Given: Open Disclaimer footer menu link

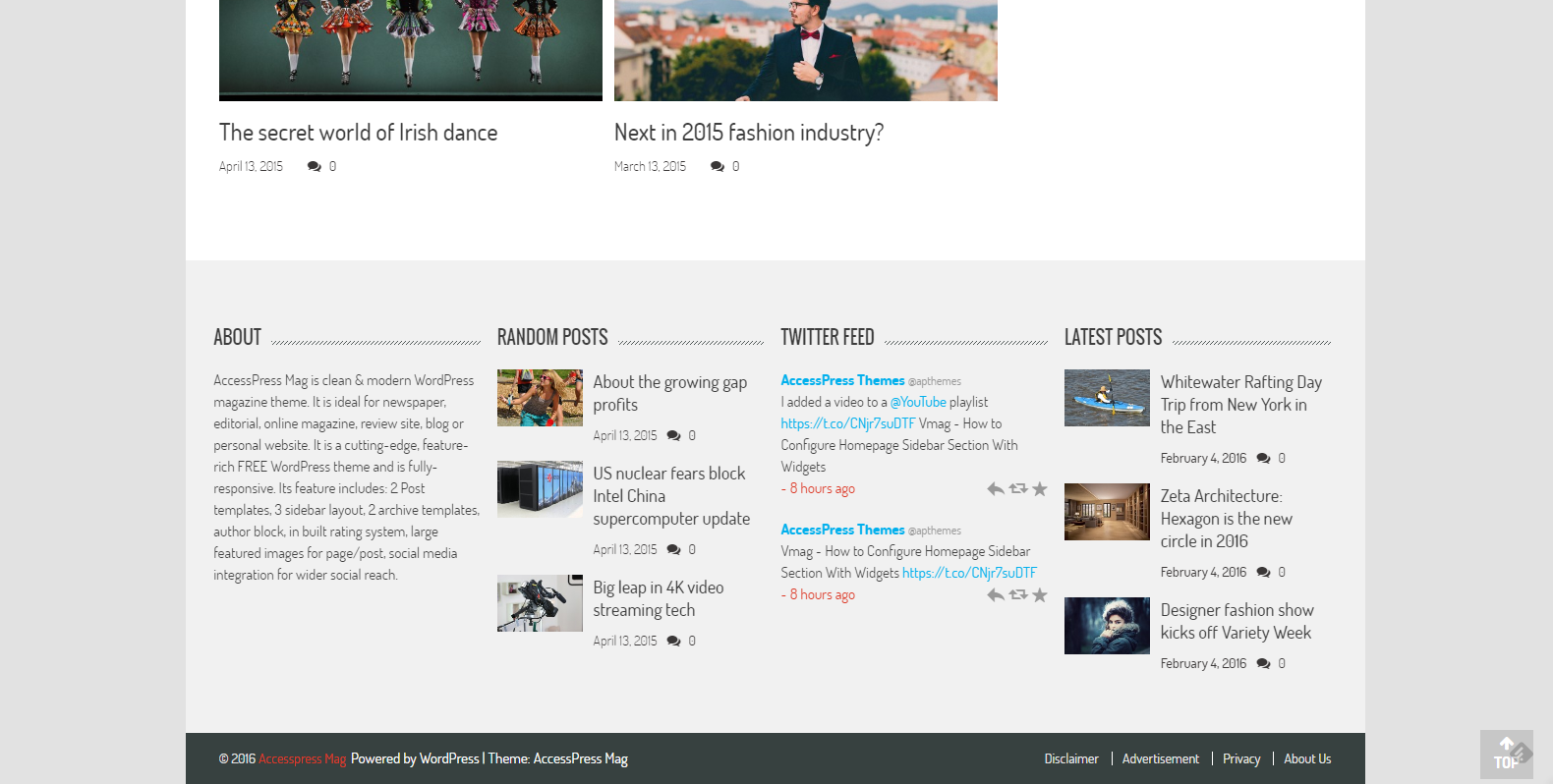Looking at the screenshot, I should 1070,759.
